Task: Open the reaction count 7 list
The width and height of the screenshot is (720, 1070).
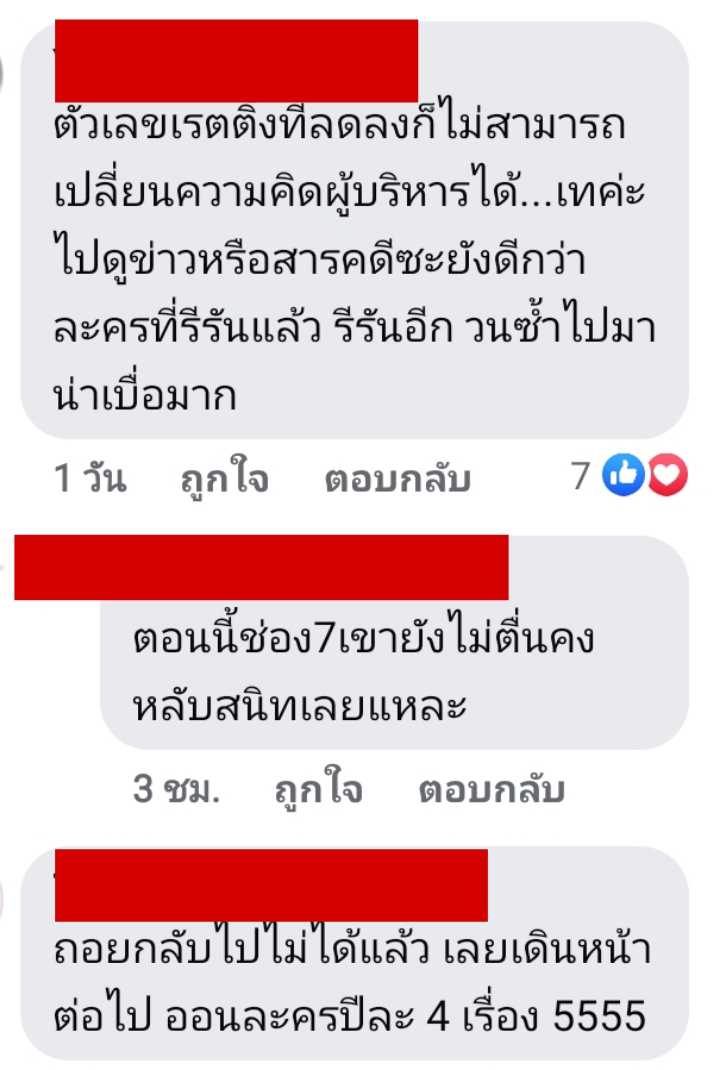Action: pos(581,476)
